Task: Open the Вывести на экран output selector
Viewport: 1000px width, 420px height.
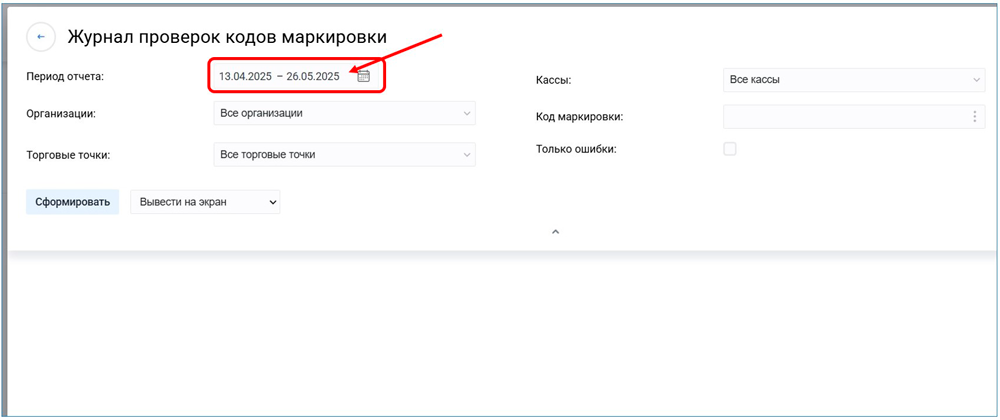Action: click(205, 202)
